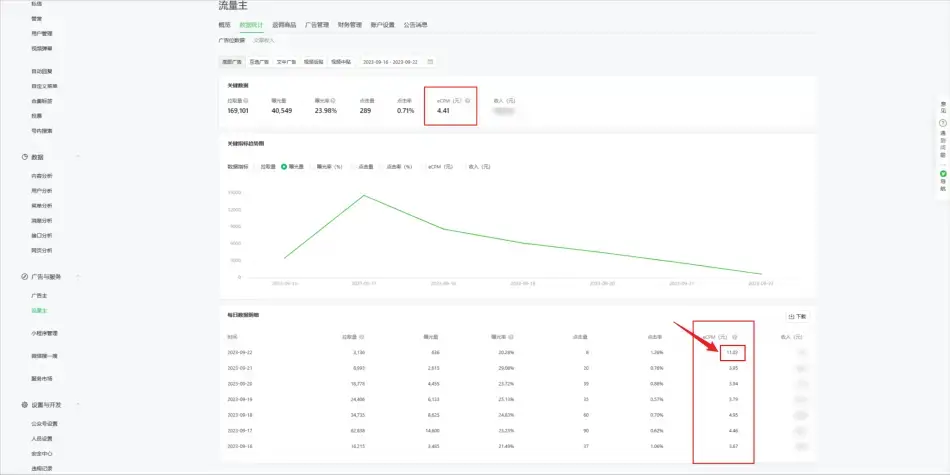Select the eCPM(元) chart metric radio
This screenshot has width=950, height=475.
tap(424, 167)
